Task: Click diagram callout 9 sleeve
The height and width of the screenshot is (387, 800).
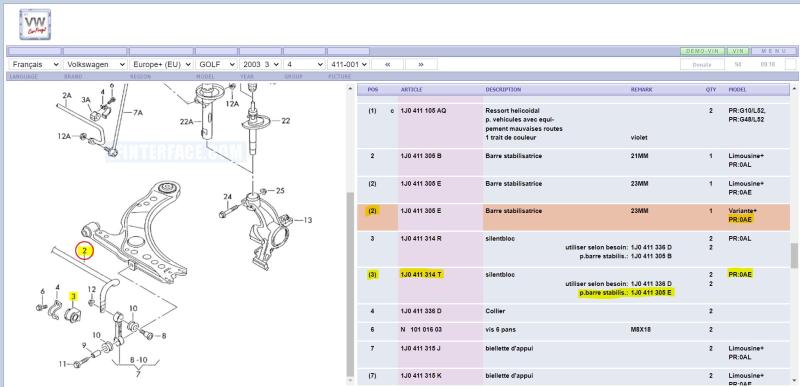Action: pos(84,345)
